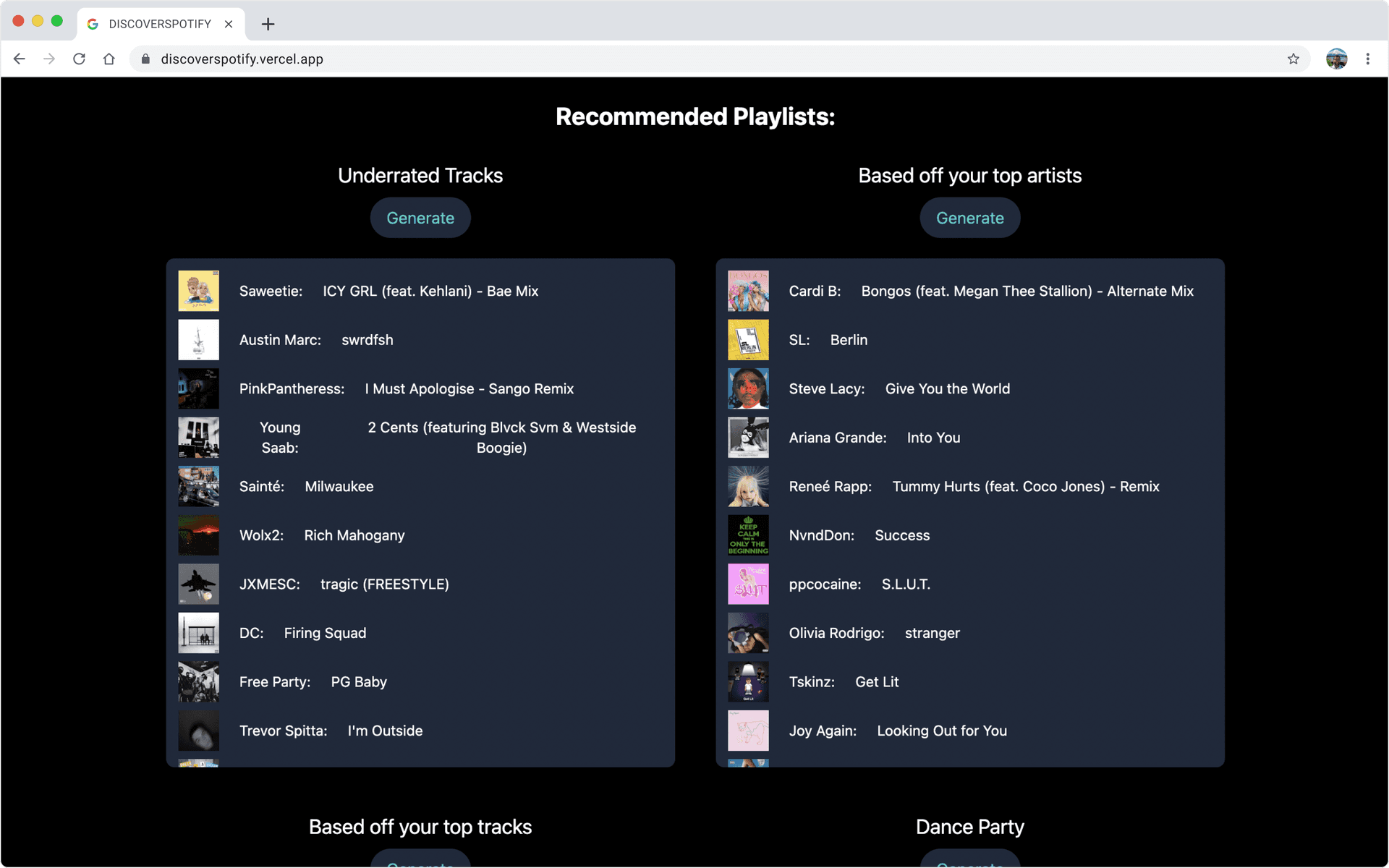Select track title 'Berlin'
This screenshot has height=868, width=1389.
pos(849,340)
